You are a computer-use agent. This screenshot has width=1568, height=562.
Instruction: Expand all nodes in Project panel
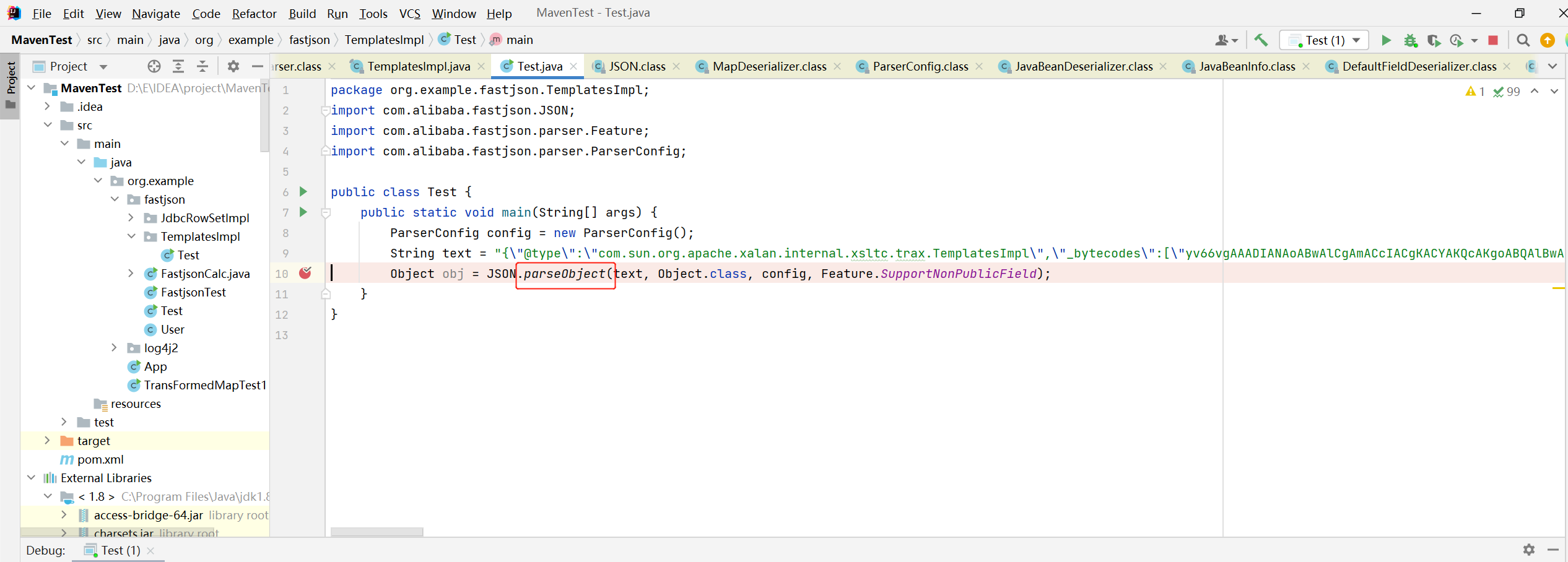(x=178, y=66)
